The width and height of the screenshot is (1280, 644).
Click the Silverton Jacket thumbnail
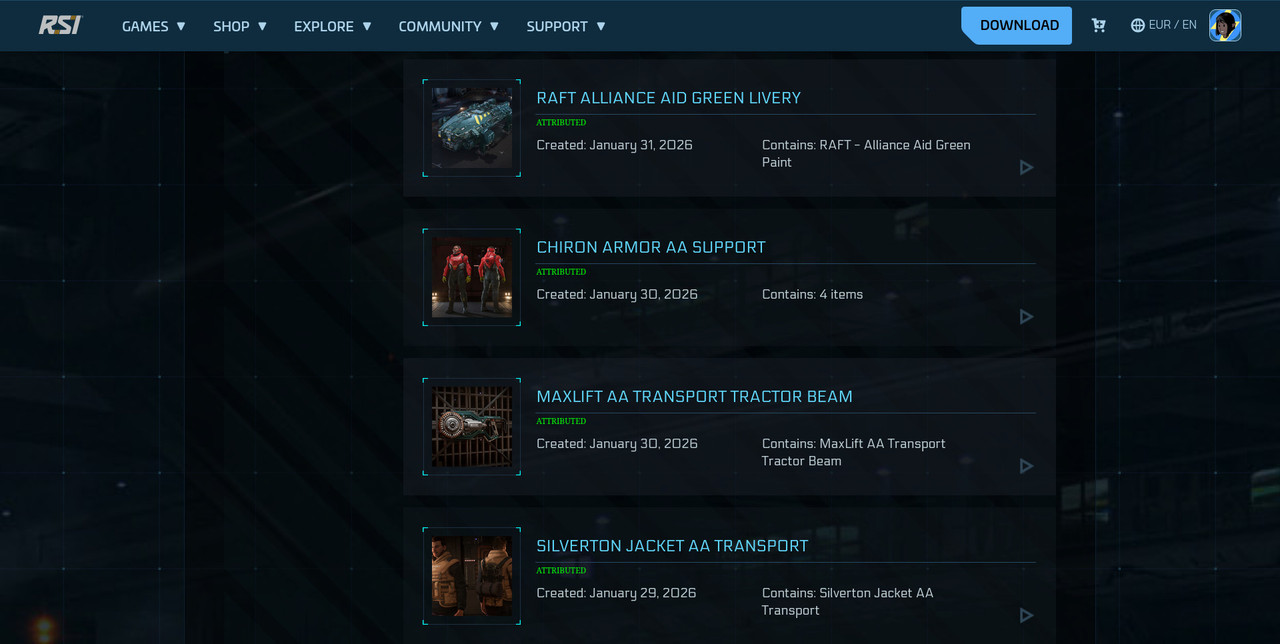[472, 576]
